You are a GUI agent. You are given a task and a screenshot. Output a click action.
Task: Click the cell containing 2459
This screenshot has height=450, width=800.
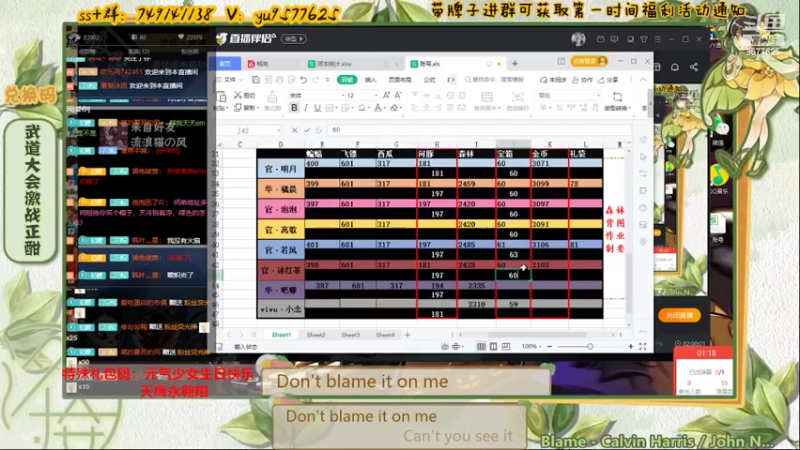477,184
